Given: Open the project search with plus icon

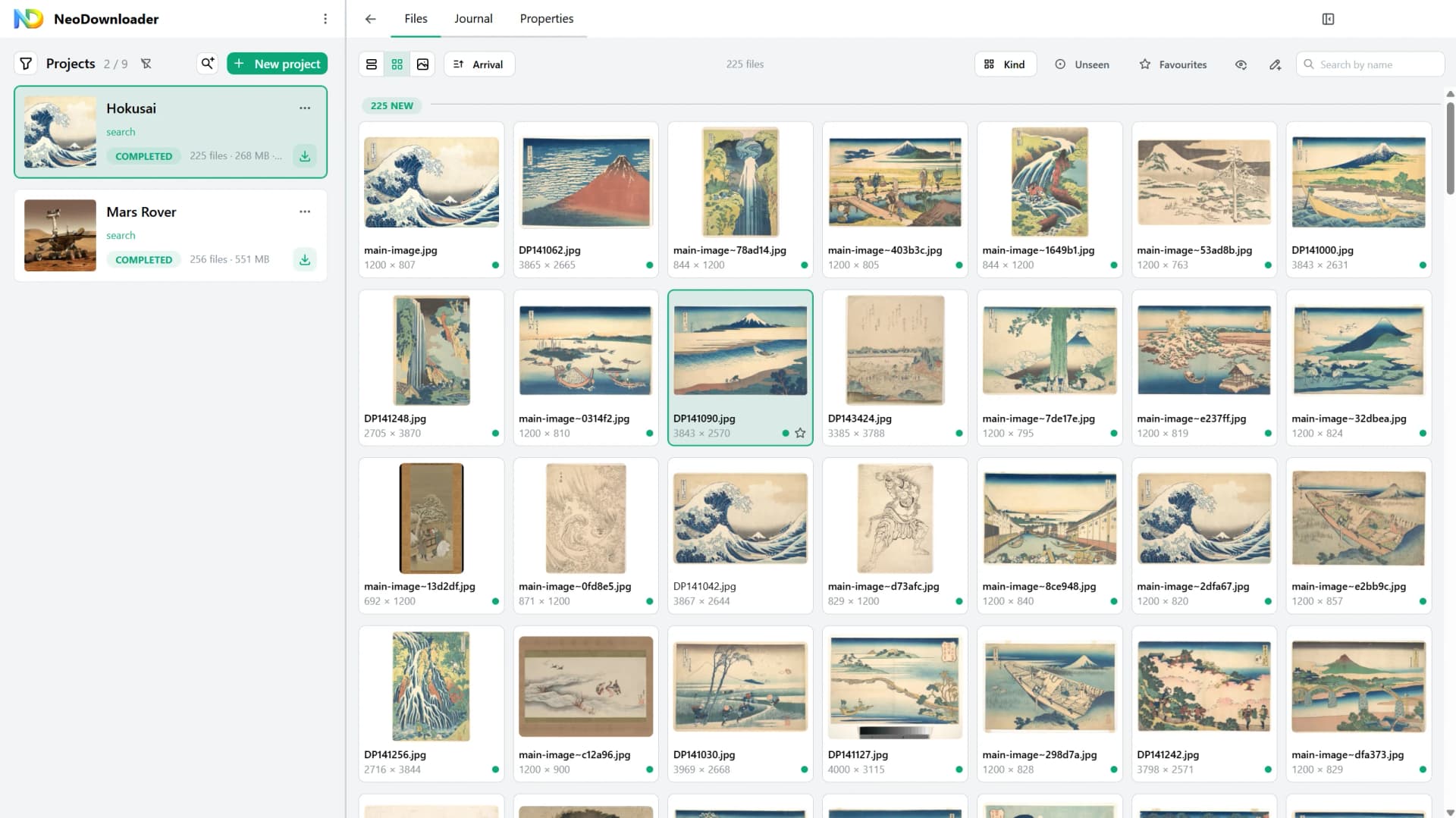Looking at the screenshot, I should 207,64.
